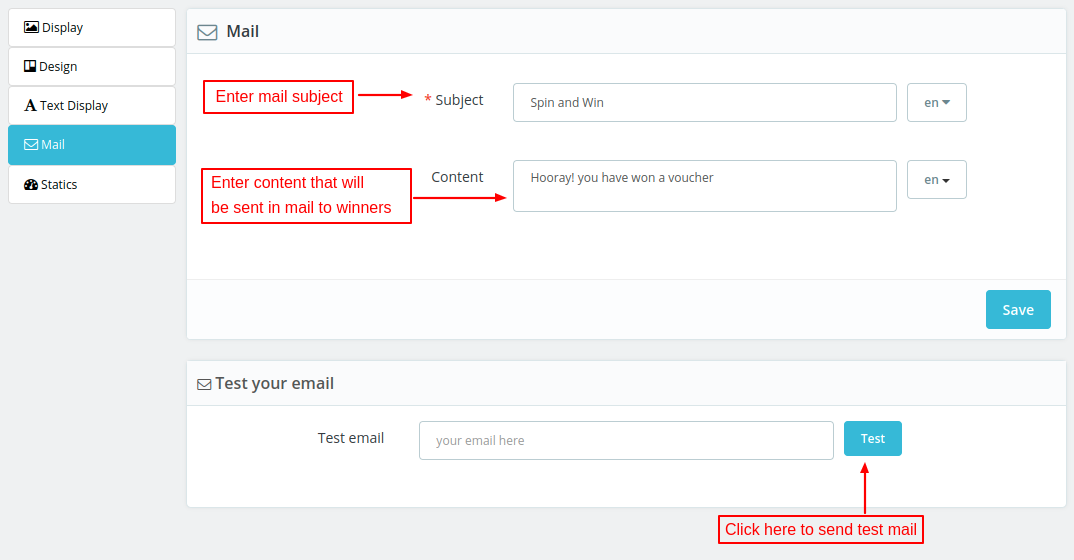Click the Design layout icon in sidebar
This screenshot has width=1074, height=560.
pyautogui.click(x=30, y=67)
